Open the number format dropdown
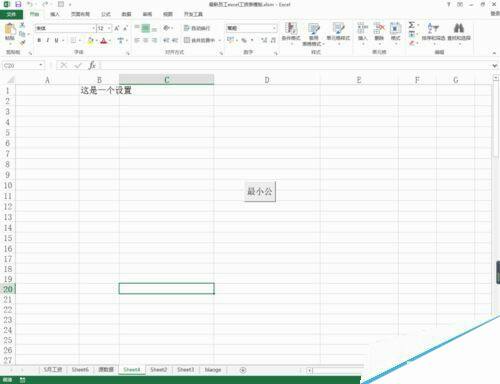Image resolution: width=500 pixels, height=384 pixels. (274, 28)
